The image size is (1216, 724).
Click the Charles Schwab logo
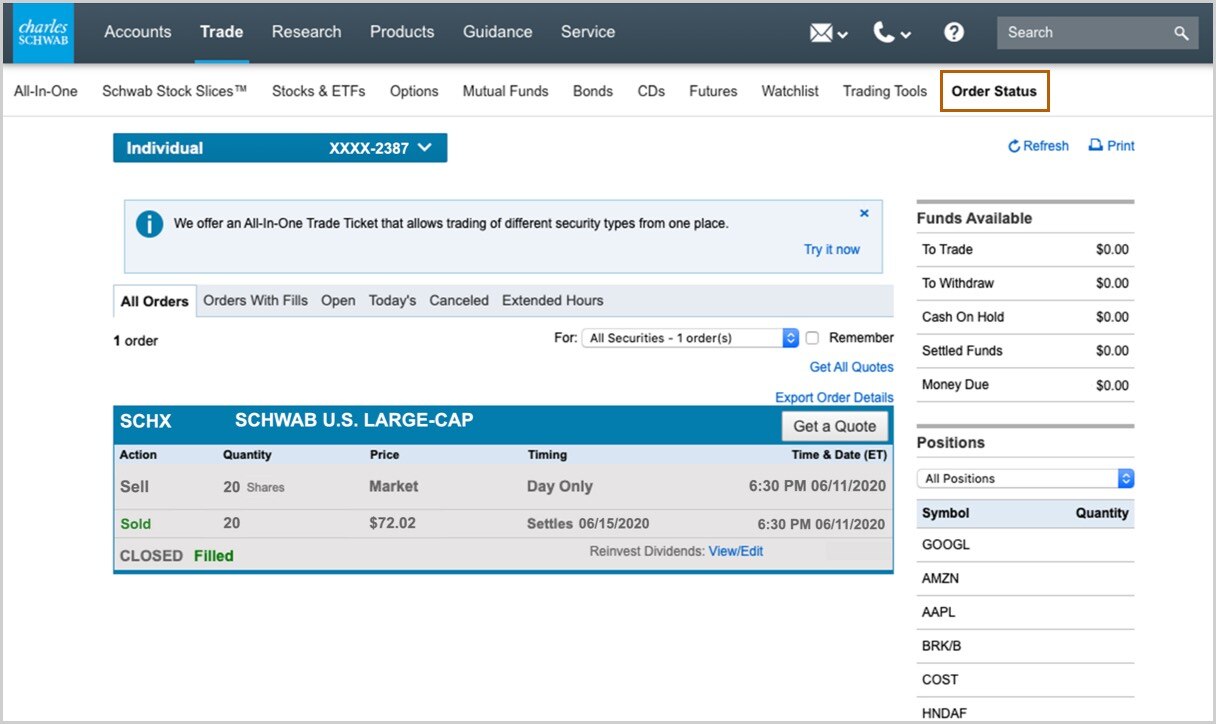click(x=43, y=33)
